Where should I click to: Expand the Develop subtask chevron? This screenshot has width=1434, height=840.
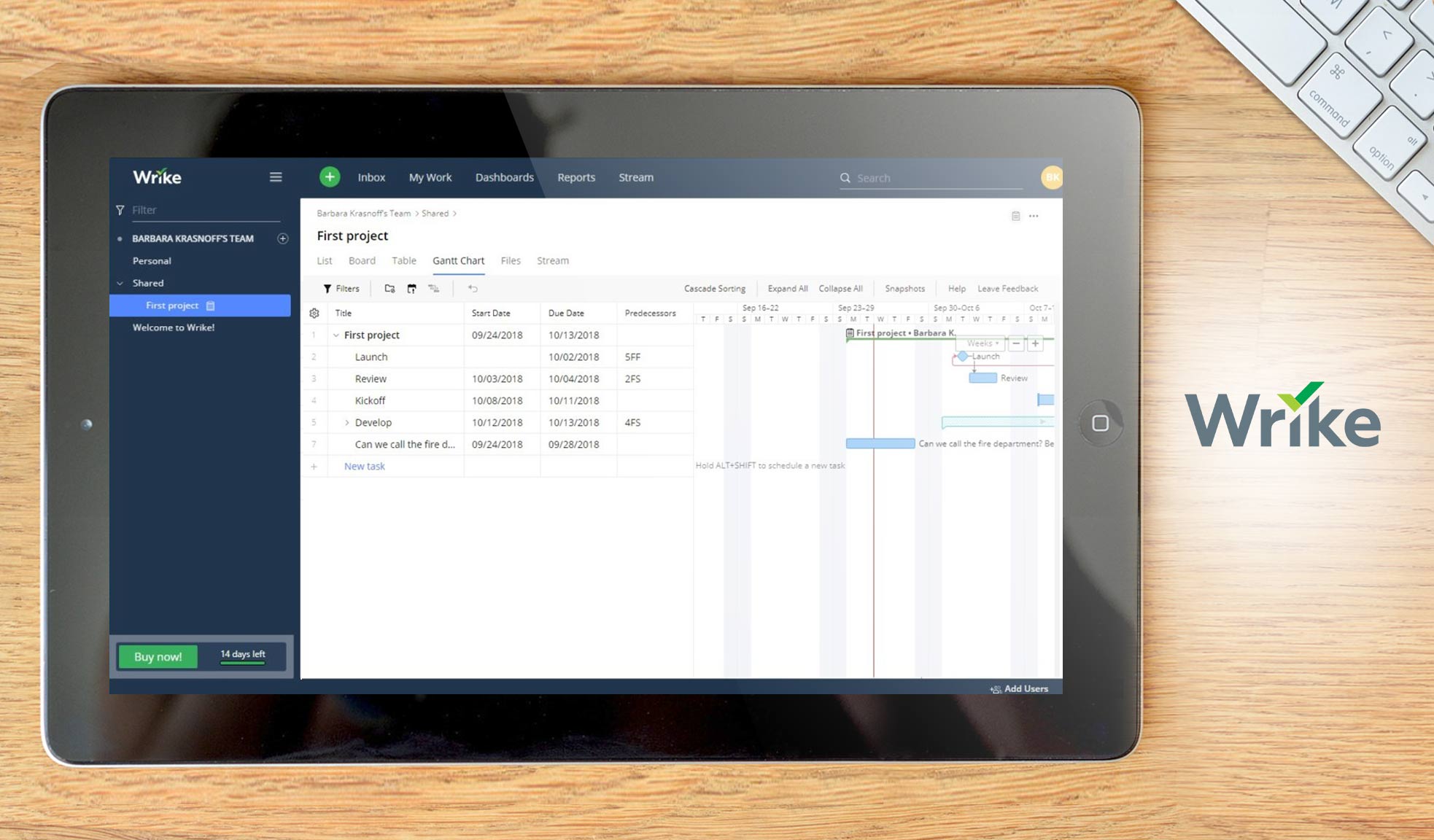point(346,422)
